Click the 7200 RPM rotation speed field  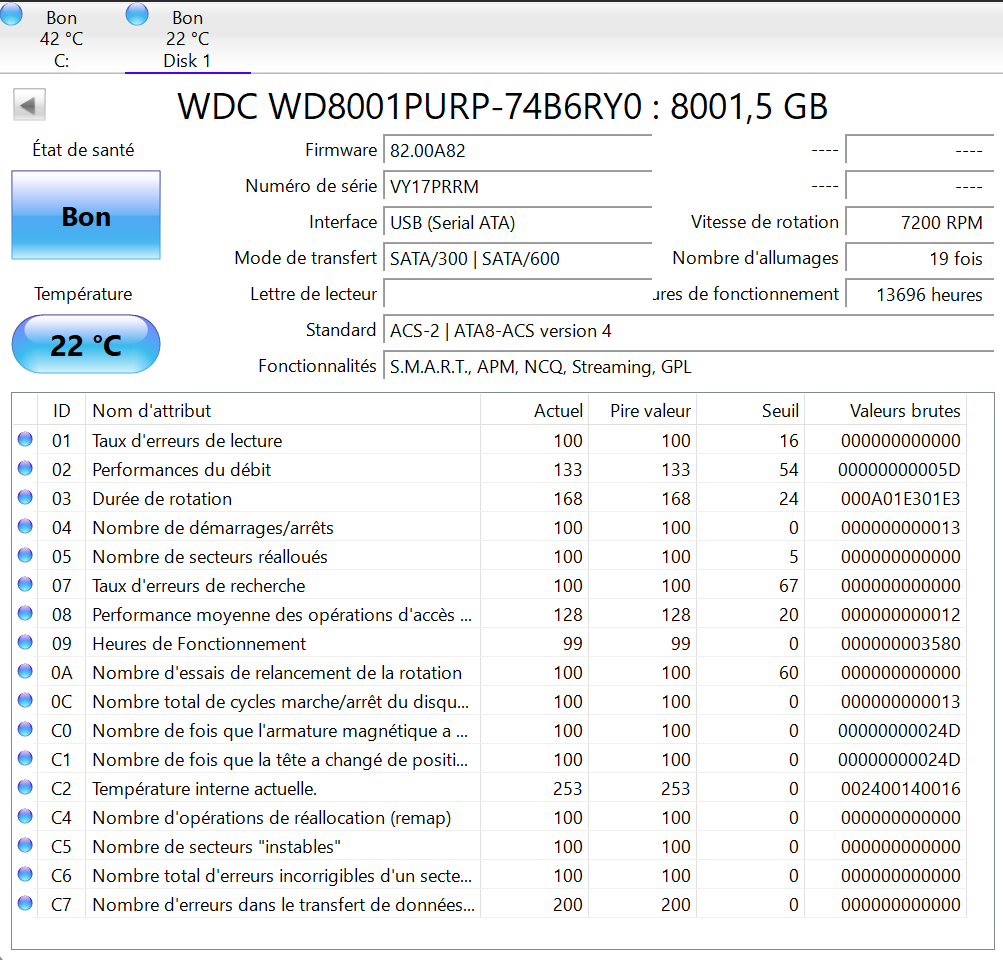tap(920, 223)
